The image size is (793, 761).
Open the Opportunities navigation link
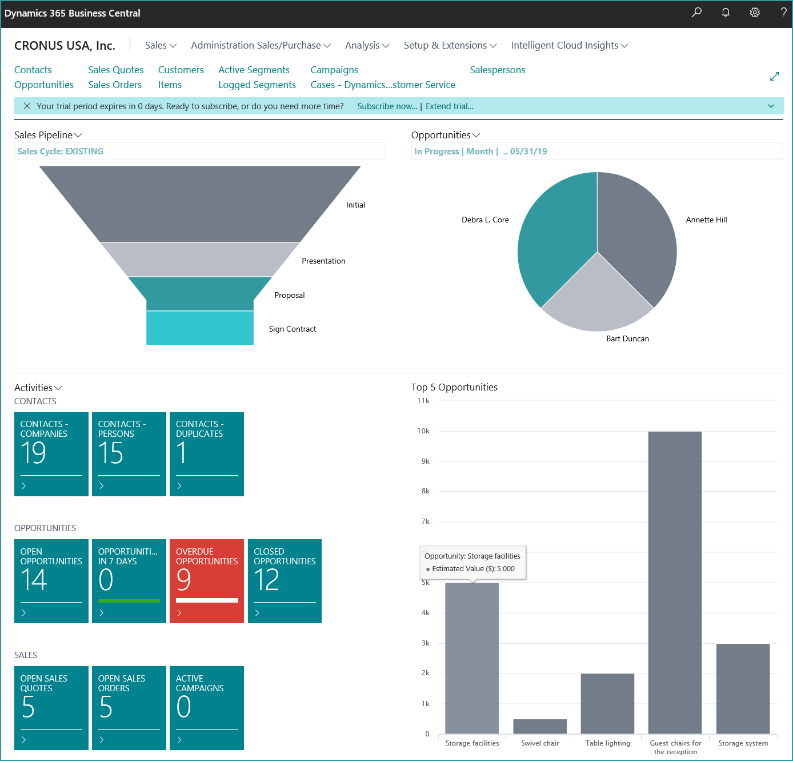44,84
